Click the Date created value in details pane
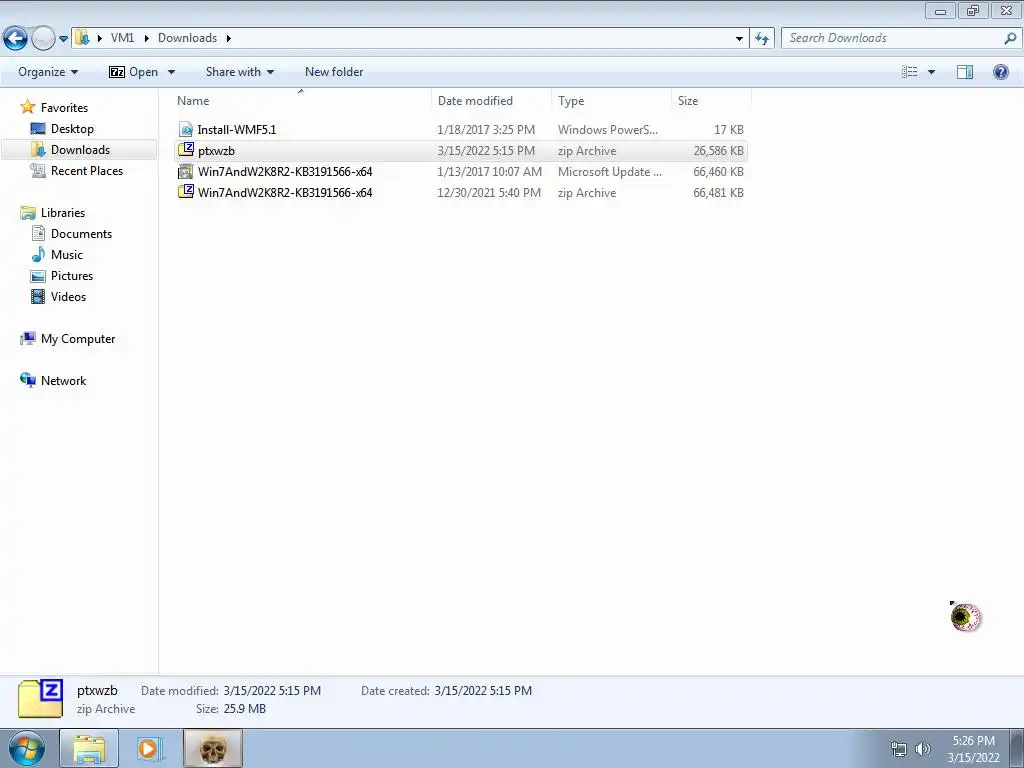 click(483, 690)
